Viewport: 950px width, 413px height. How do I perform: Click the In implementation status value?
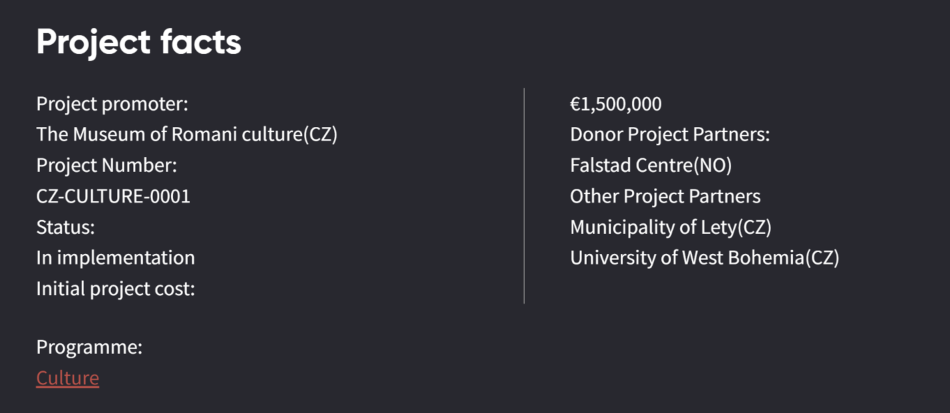point(115,258)
